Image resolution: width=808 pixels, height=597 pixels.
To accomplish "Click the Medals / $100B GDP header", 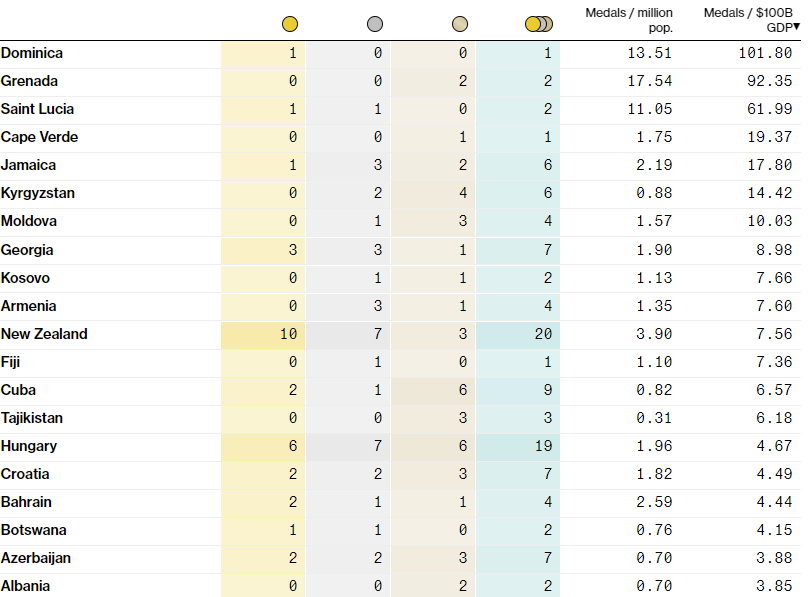I will 748,20.
